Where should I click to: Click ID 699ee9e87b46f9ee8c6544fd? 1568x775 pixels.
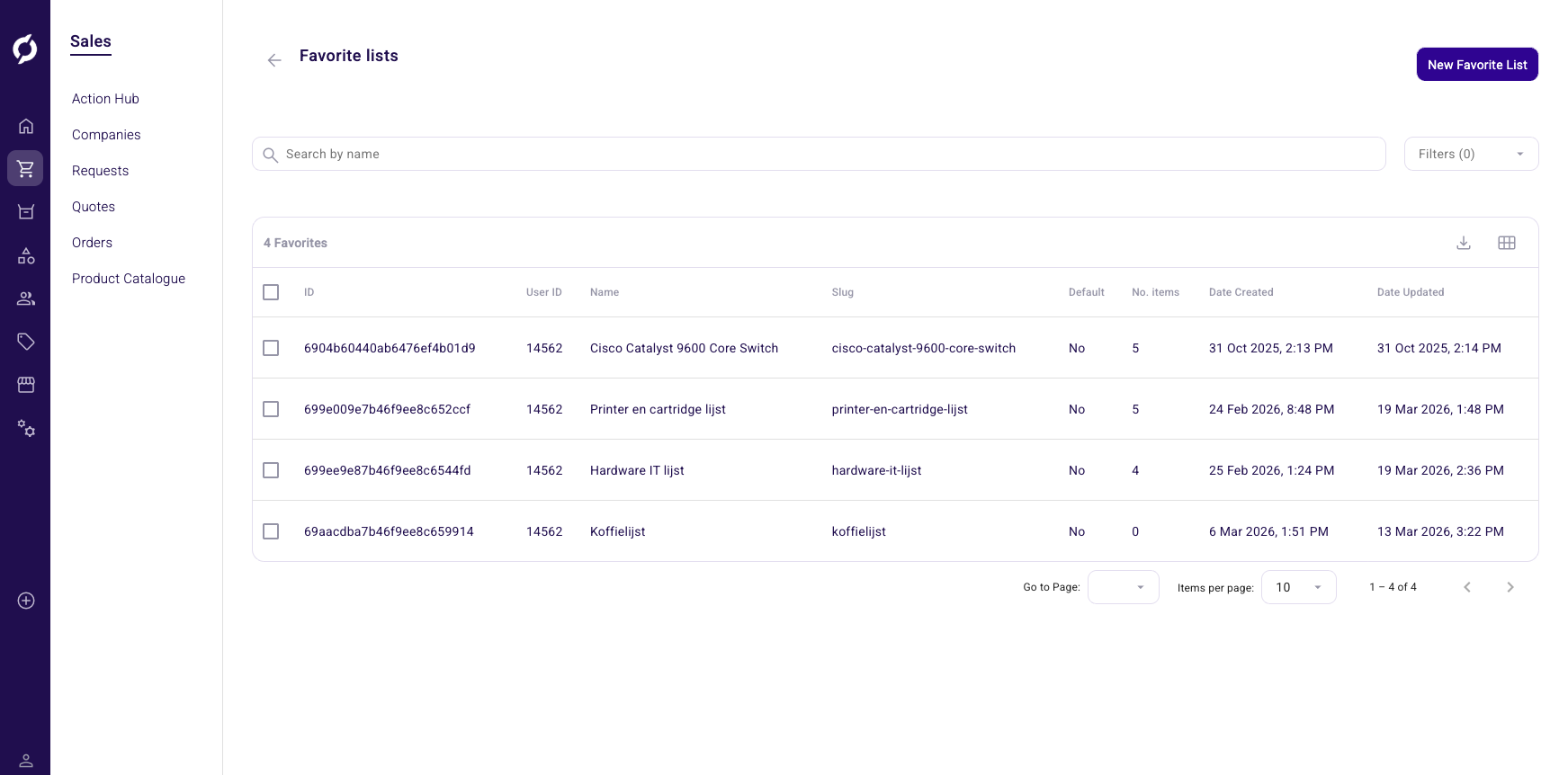point(387,470)
